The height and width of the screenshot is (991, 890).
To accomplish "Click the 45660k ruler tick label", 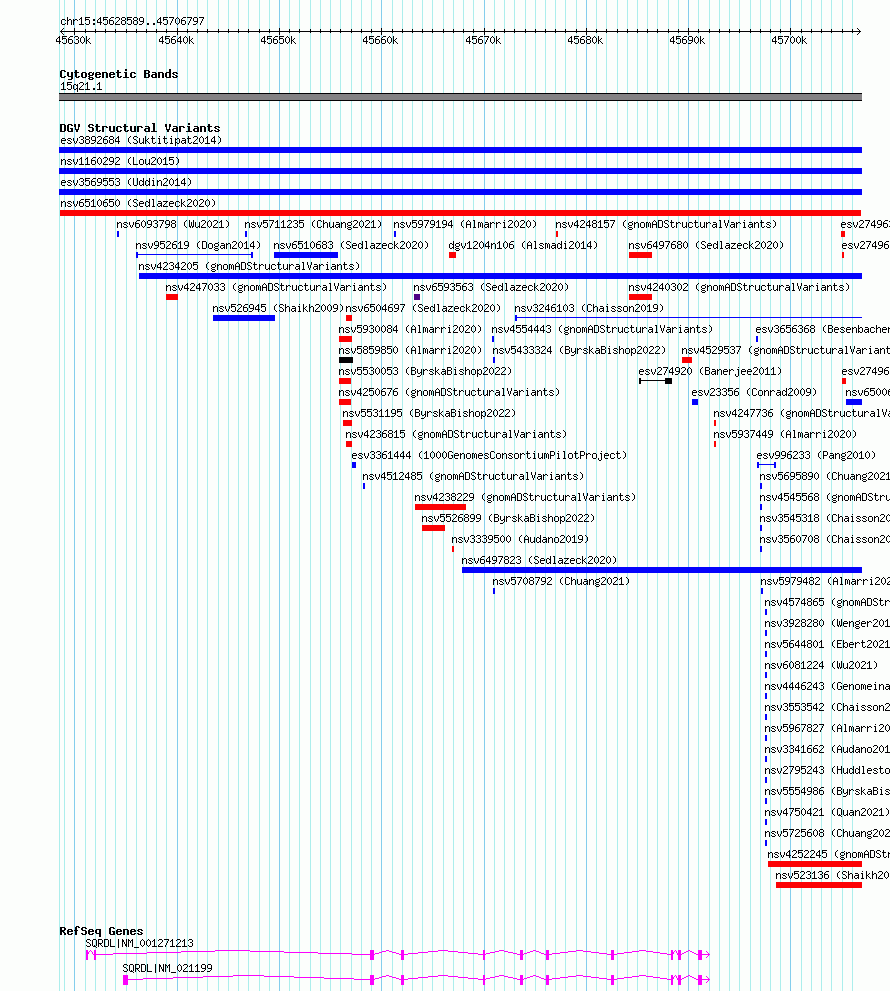I will tap(380, 40).
